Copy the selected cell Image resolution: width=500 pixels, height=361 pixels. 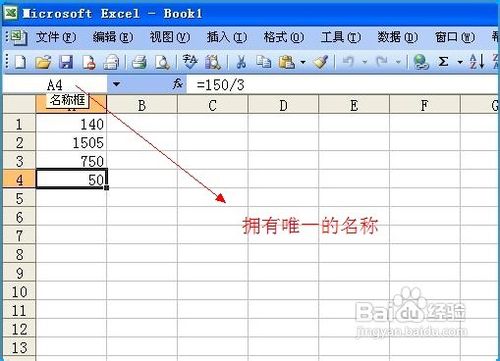[264, 62]
